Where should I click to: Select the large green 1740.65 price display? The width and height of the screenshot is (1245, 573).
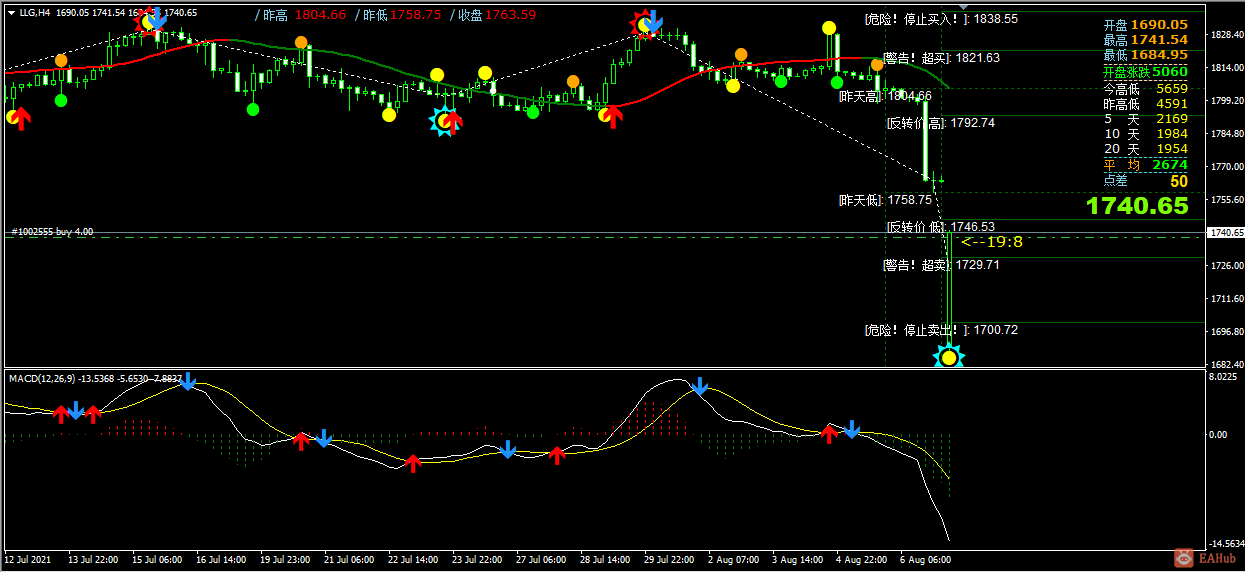[1137, 206]
